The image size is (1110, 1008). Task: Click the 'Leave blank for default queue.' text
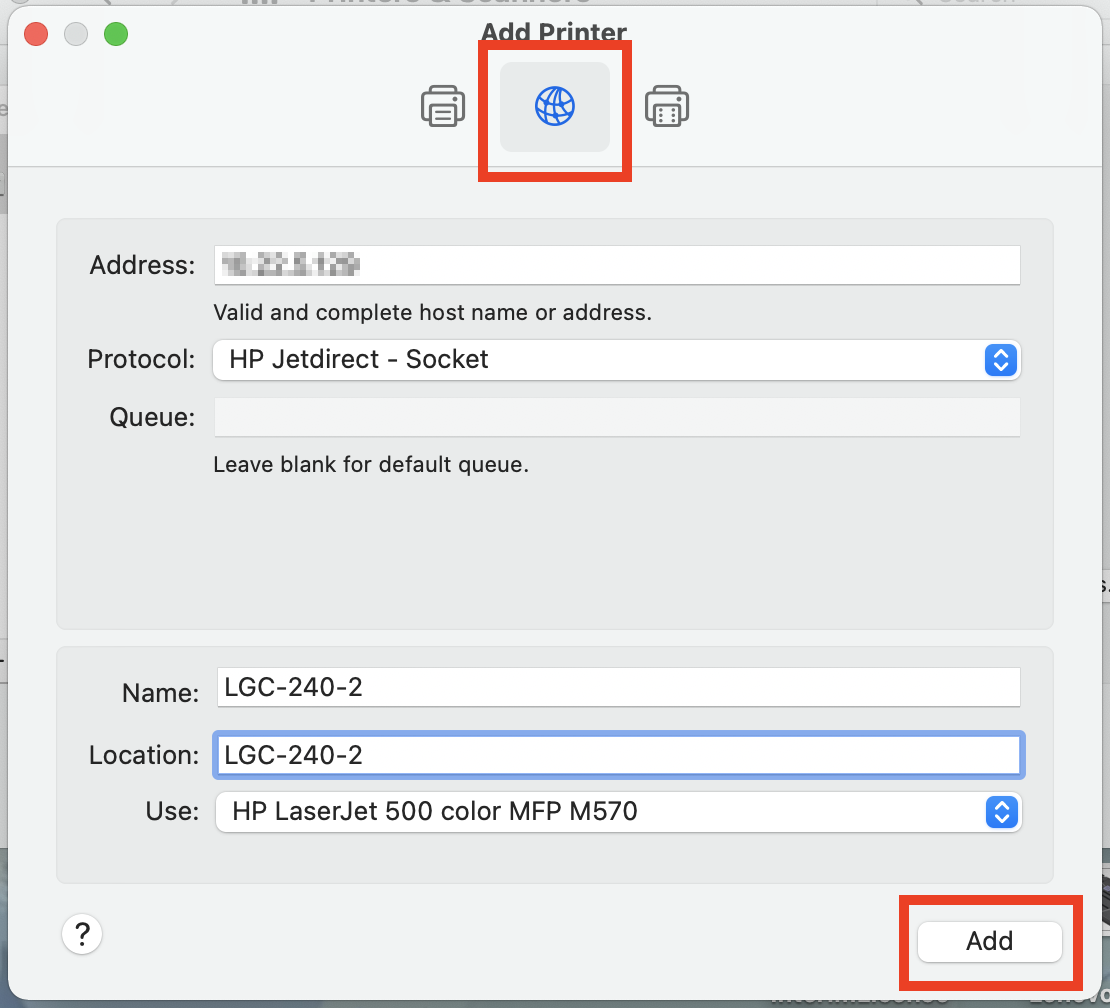(371, 465)
